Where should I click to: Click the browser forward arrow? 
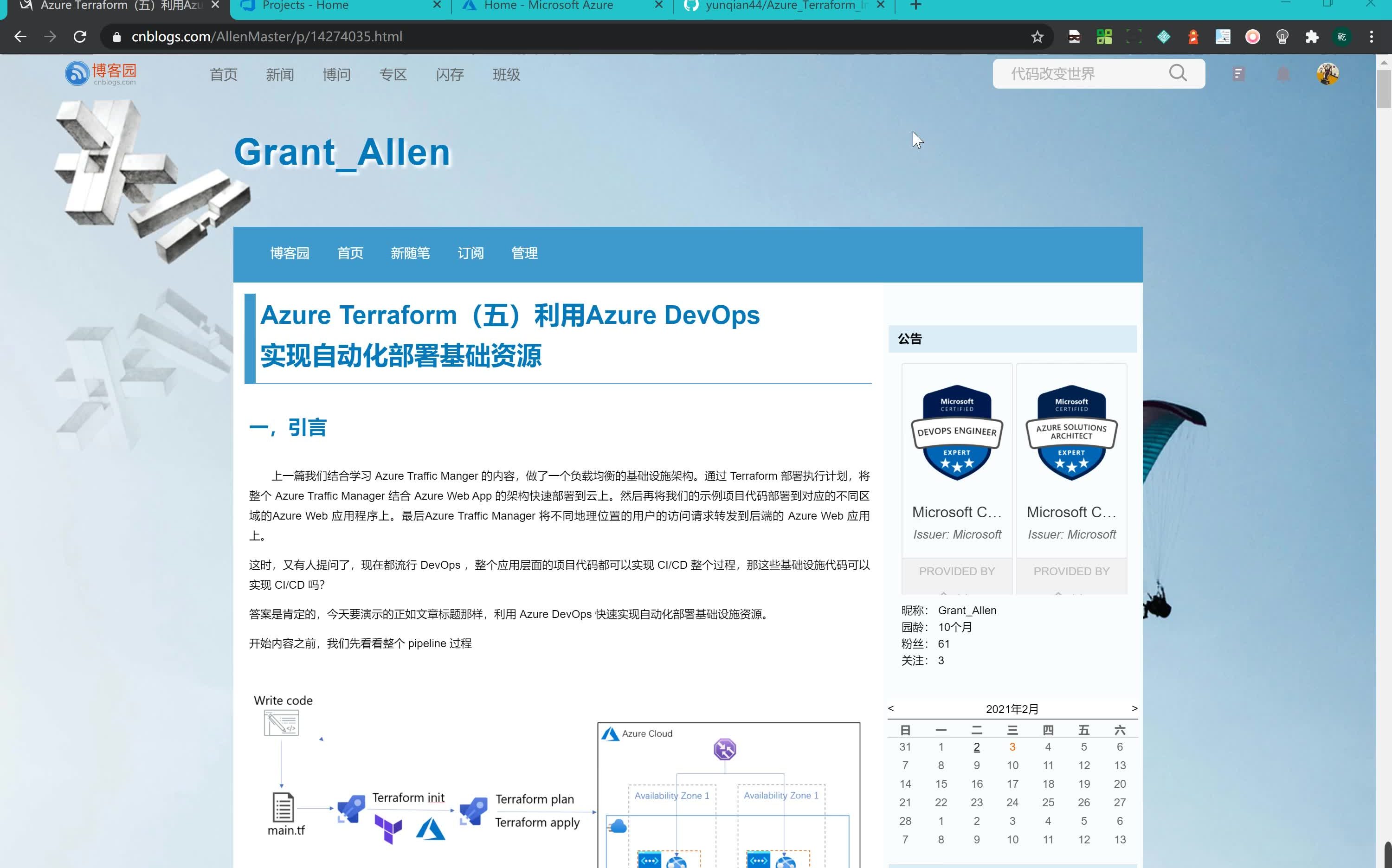click(x=51, y=37)
